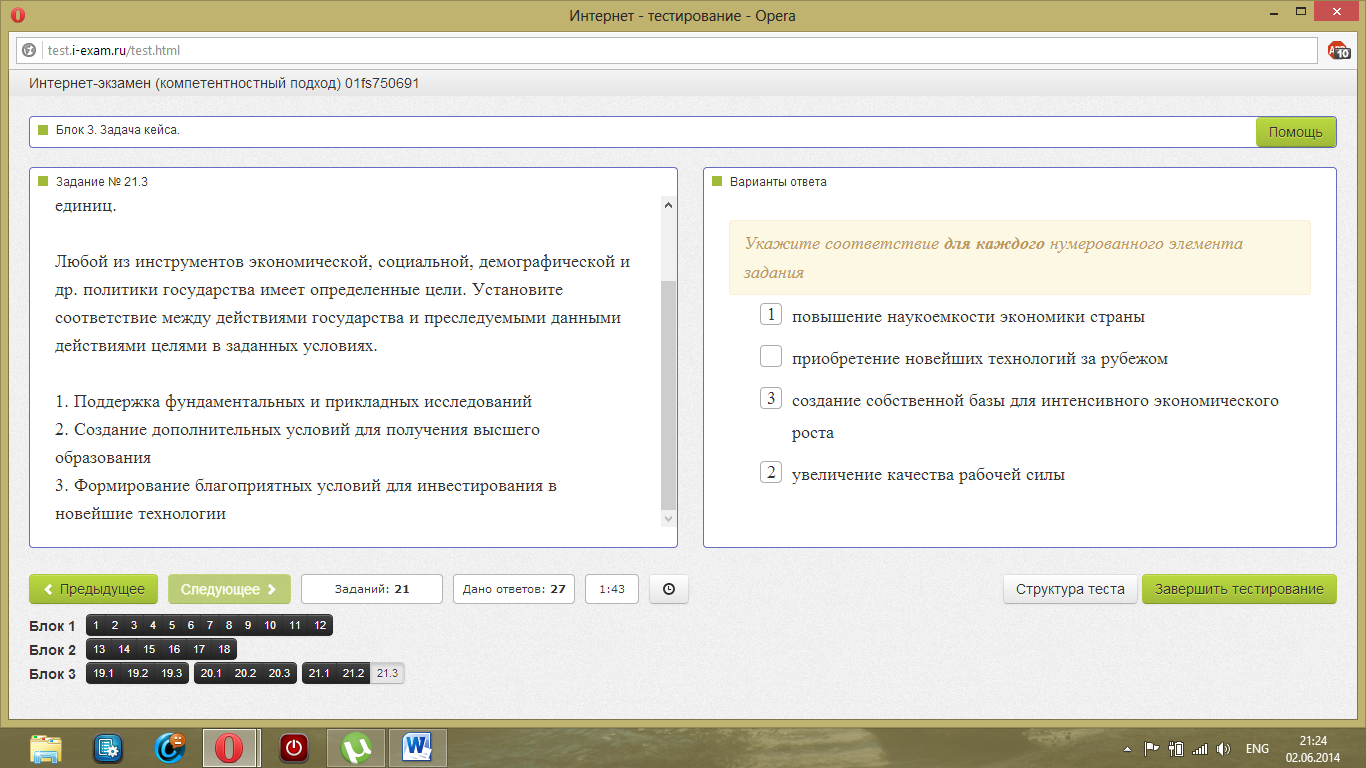This screenshot has height=768, width=1366.
Task: Click box 2 beside увеличение качества рабочей силы
Action: click(770, 473)
